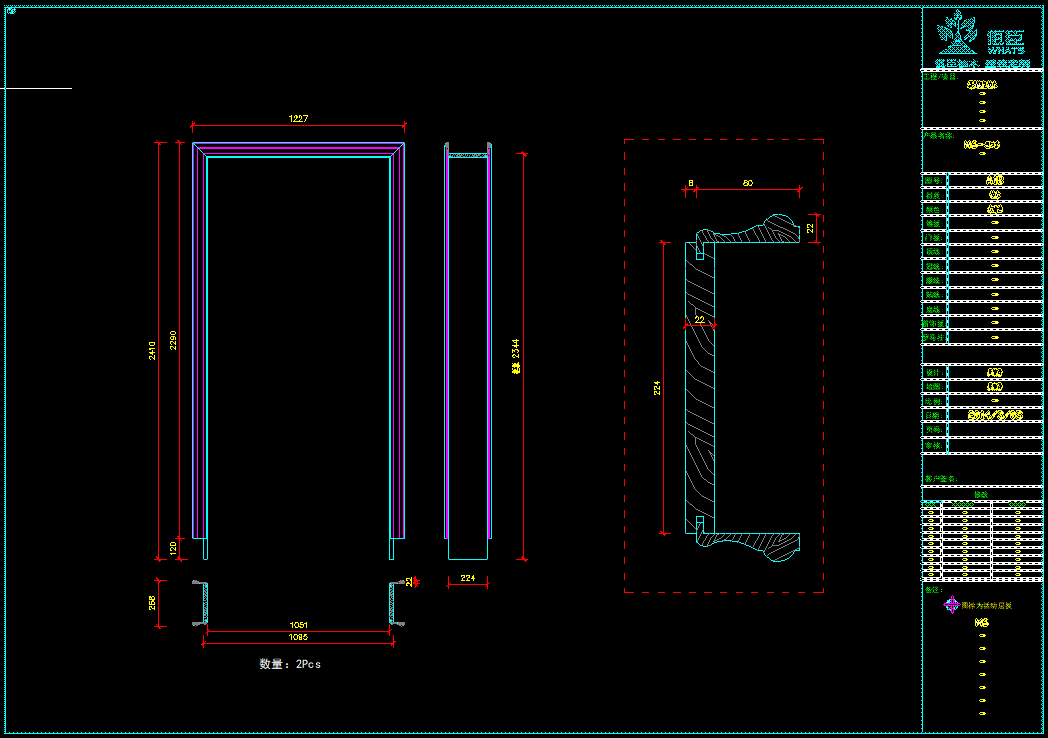Select the 1085 width dimension
This screenshot has height=738, width=1048.
coord(298,637)
